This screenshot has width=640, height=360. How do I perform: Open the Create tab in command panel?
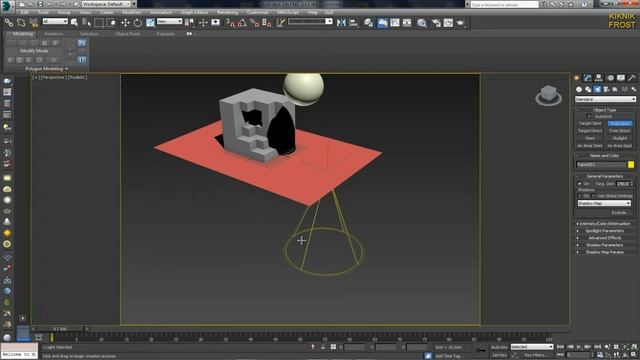577,78
